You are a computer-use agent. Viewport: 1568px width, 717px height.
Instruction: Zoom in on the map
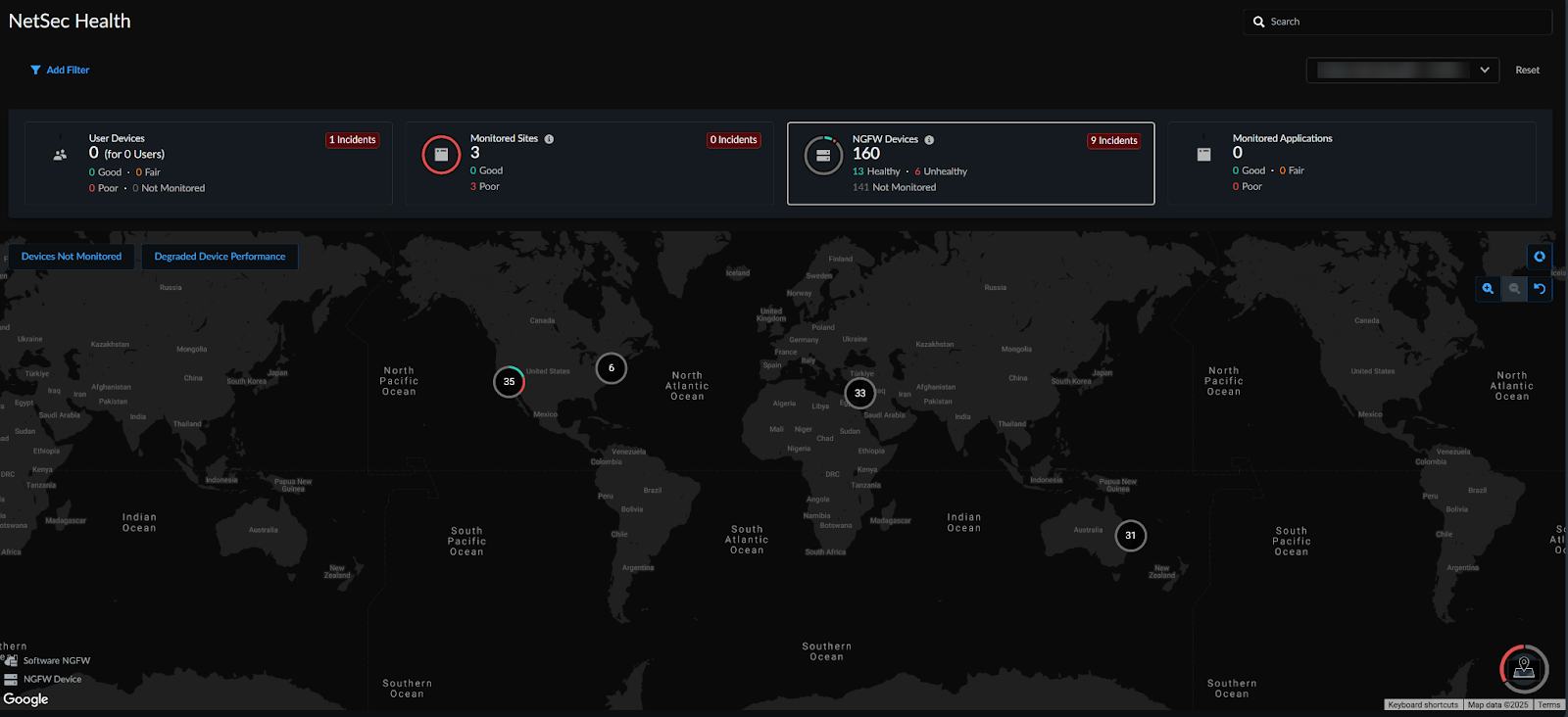[1488, 289]
